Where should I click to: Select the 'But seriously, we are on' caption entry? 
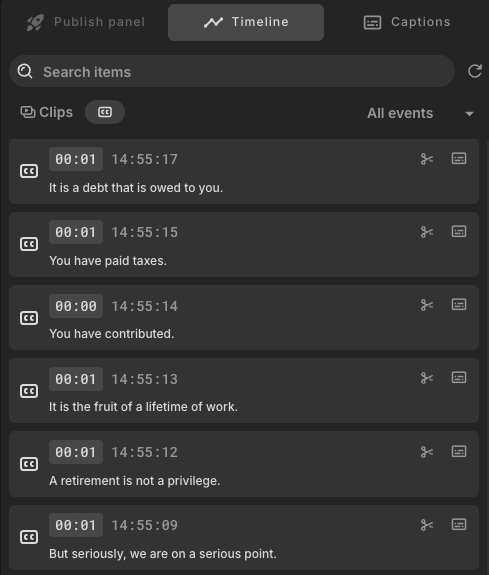[244, 538]
